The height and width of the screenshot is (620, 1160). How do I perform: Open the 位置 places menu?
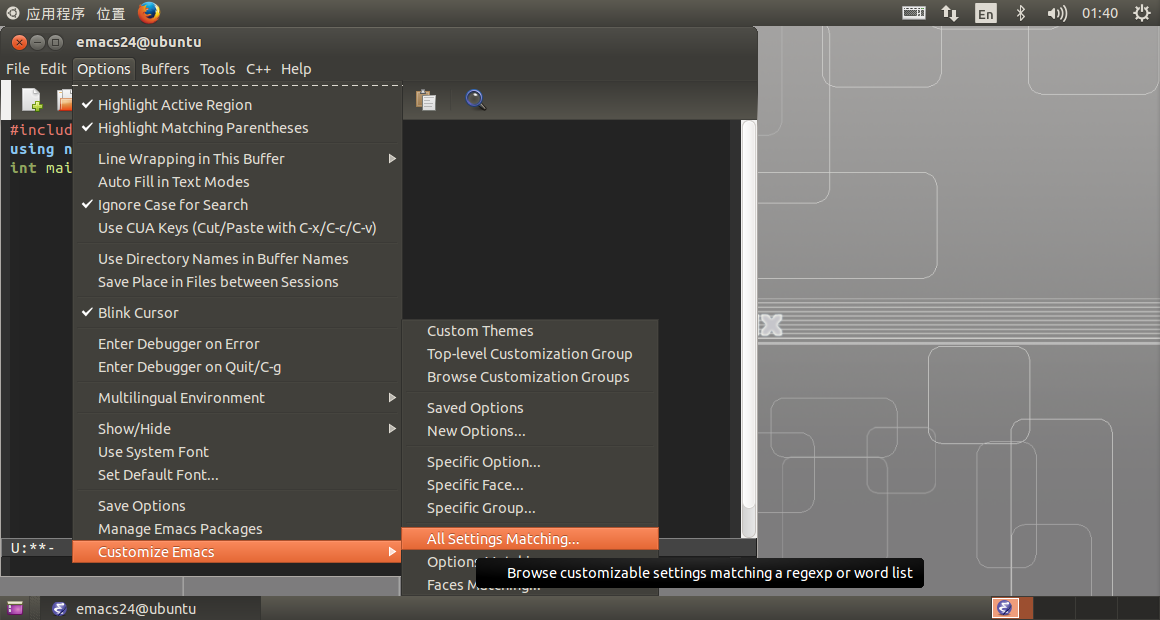110,13
